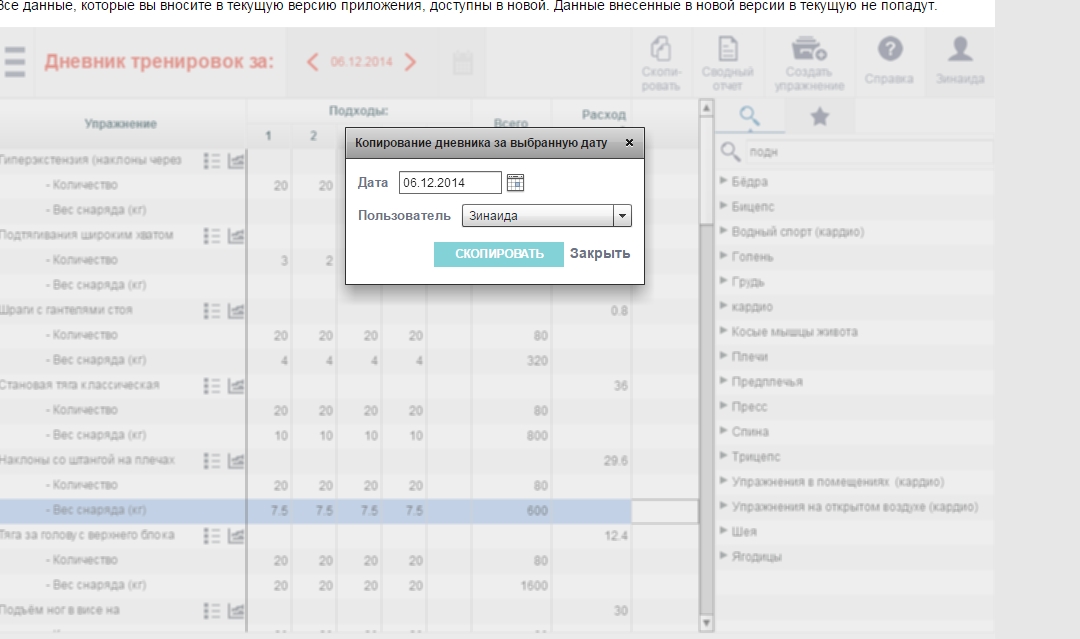Viewport: 1080px width, 639px height.
Task: Click the Дата input field
Action: tap(450, 182)
